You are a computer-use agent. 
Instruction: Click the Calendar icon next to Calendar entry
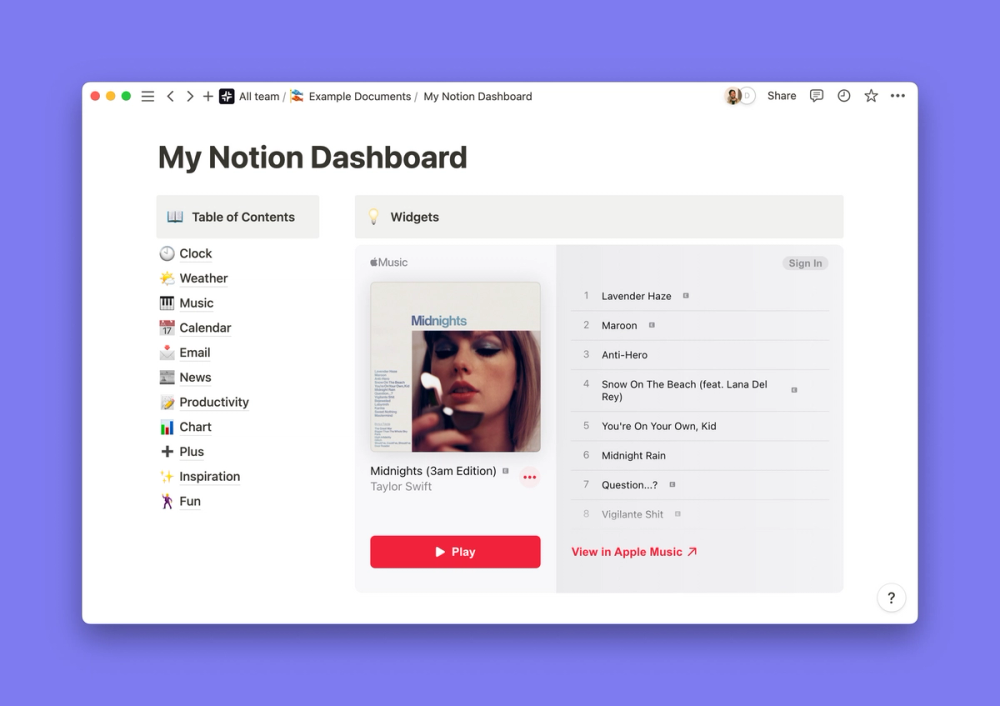pyautogui.click(x=165, y=327)
